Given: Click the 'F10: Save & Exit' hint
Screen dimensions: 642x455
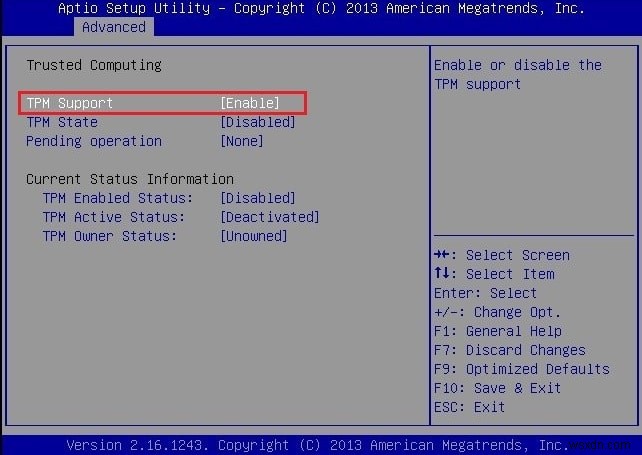Looking at the screenshot, I should pyautogui.click(x=497, y=388).
